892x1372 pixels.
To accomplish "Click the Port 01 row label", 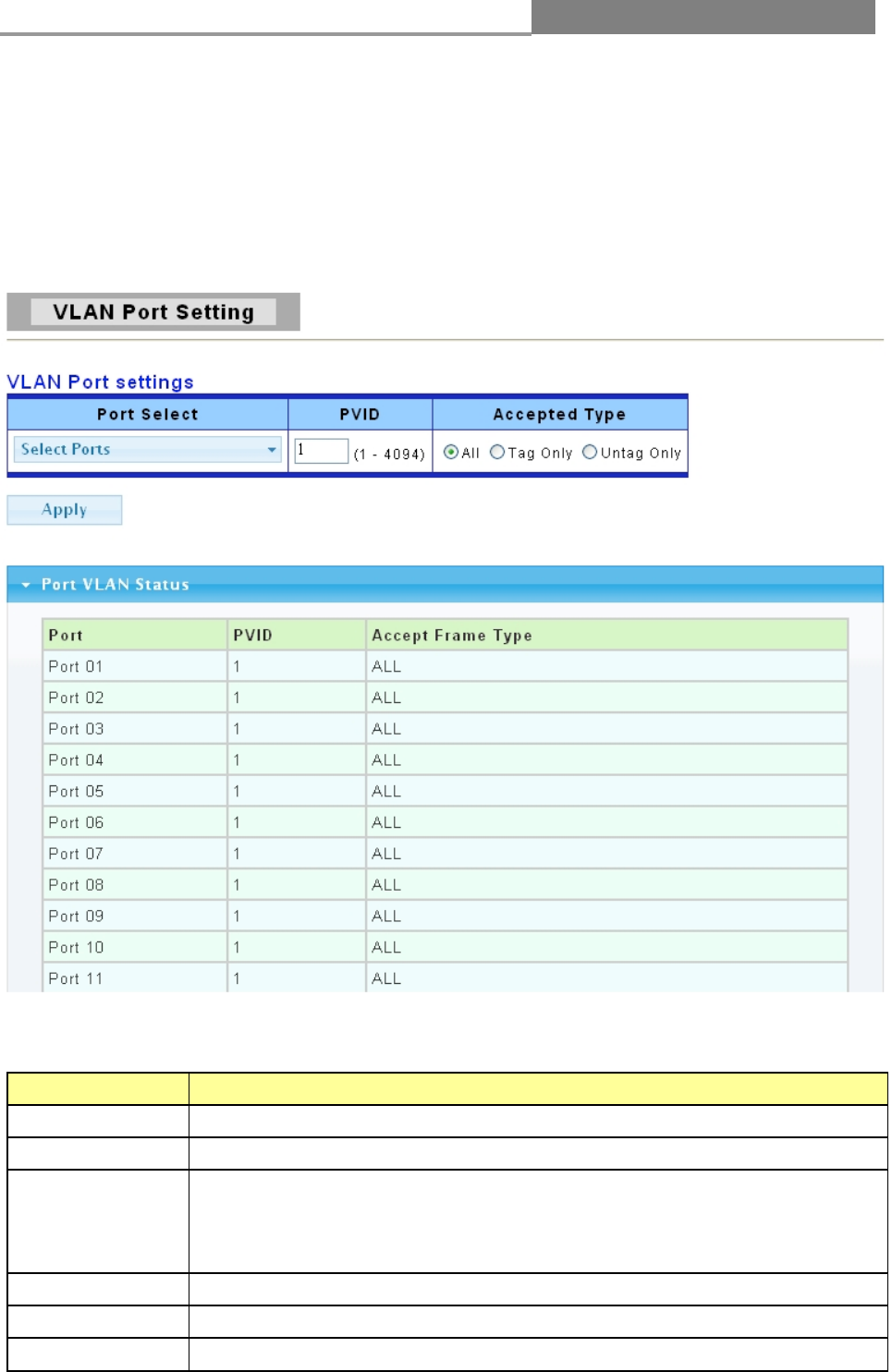I will coord(76,666).
